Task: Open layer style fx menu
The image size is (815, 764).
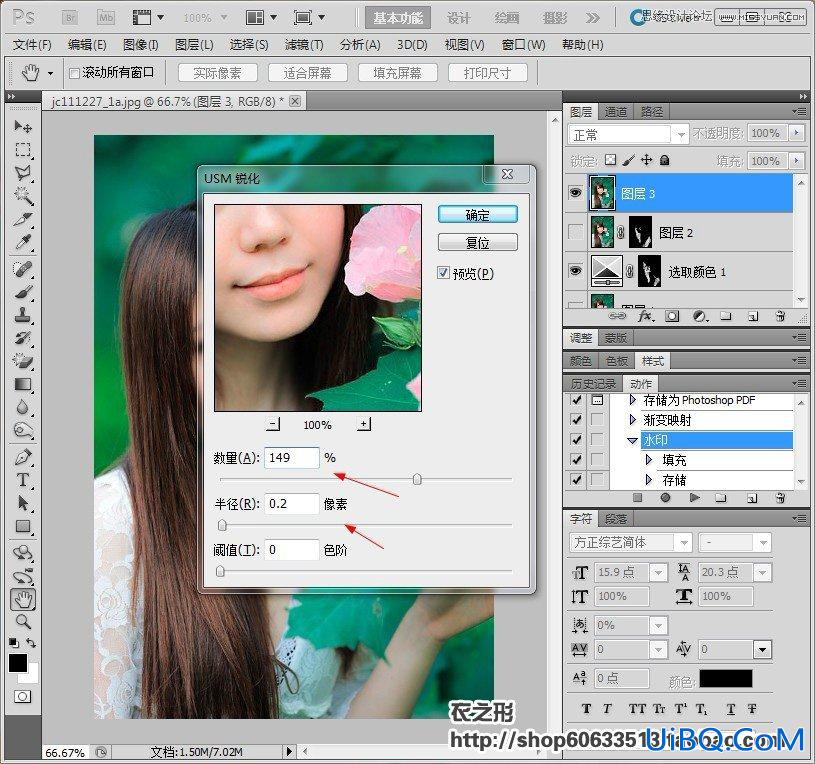Action: point(645,316)
